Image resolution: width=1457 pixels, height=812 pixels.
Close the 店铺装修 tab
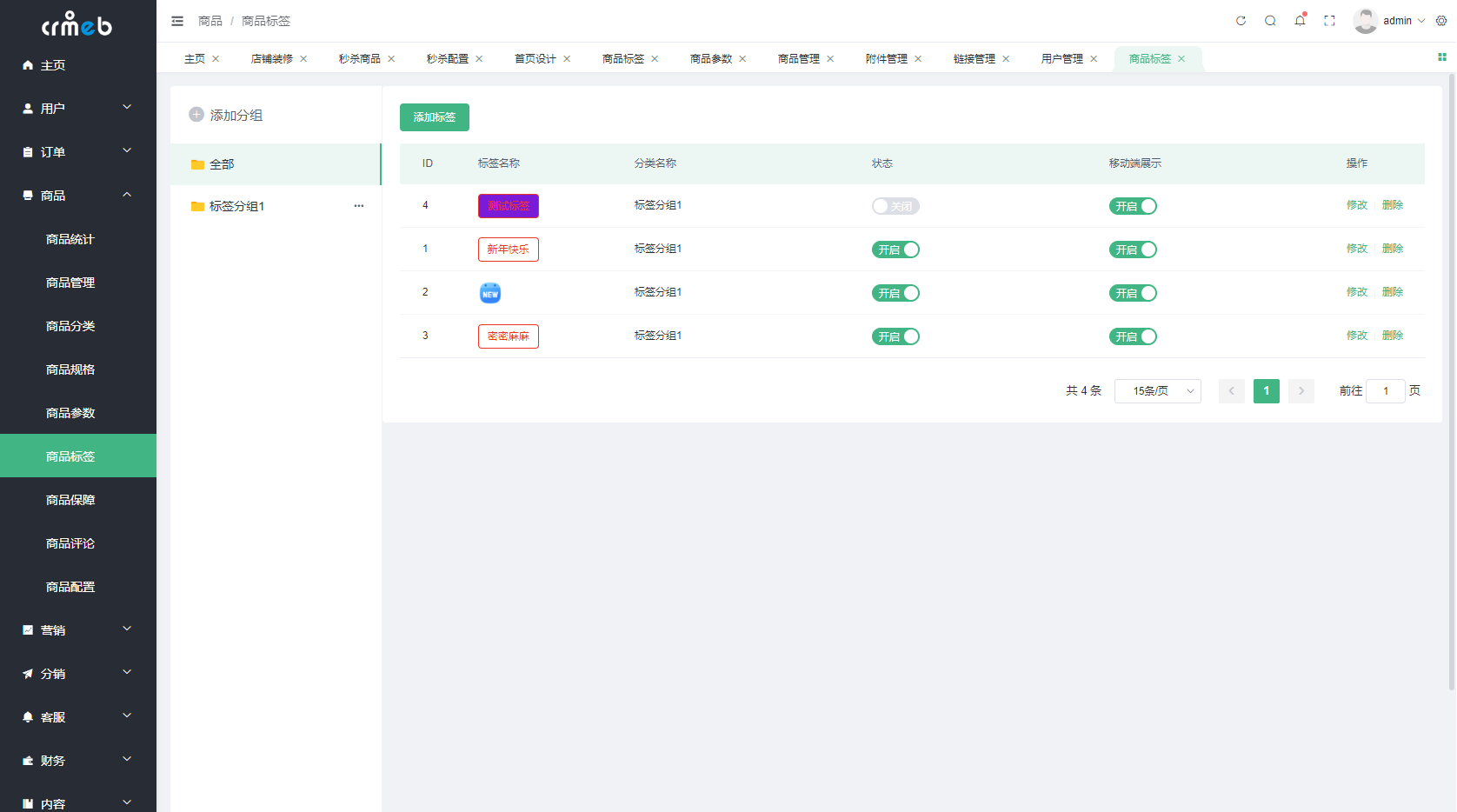click(x=303, y=59)
